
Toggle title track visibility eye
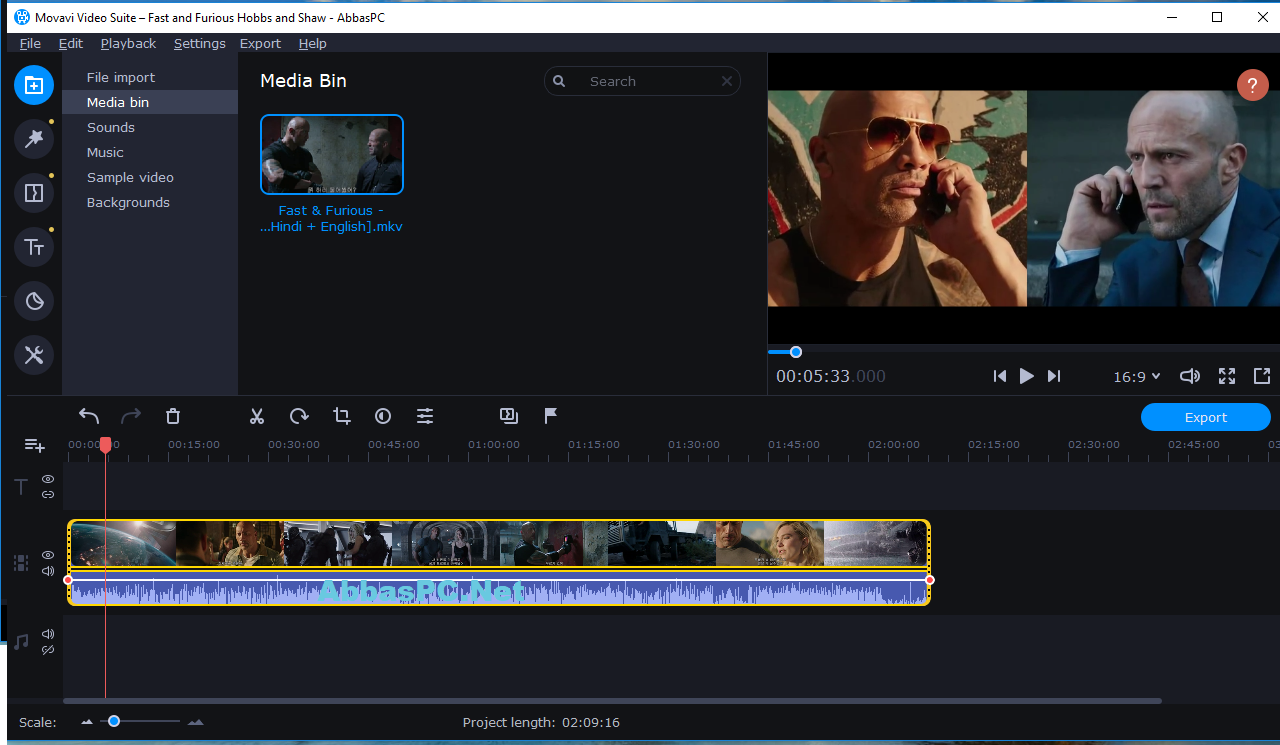point(48,479)
